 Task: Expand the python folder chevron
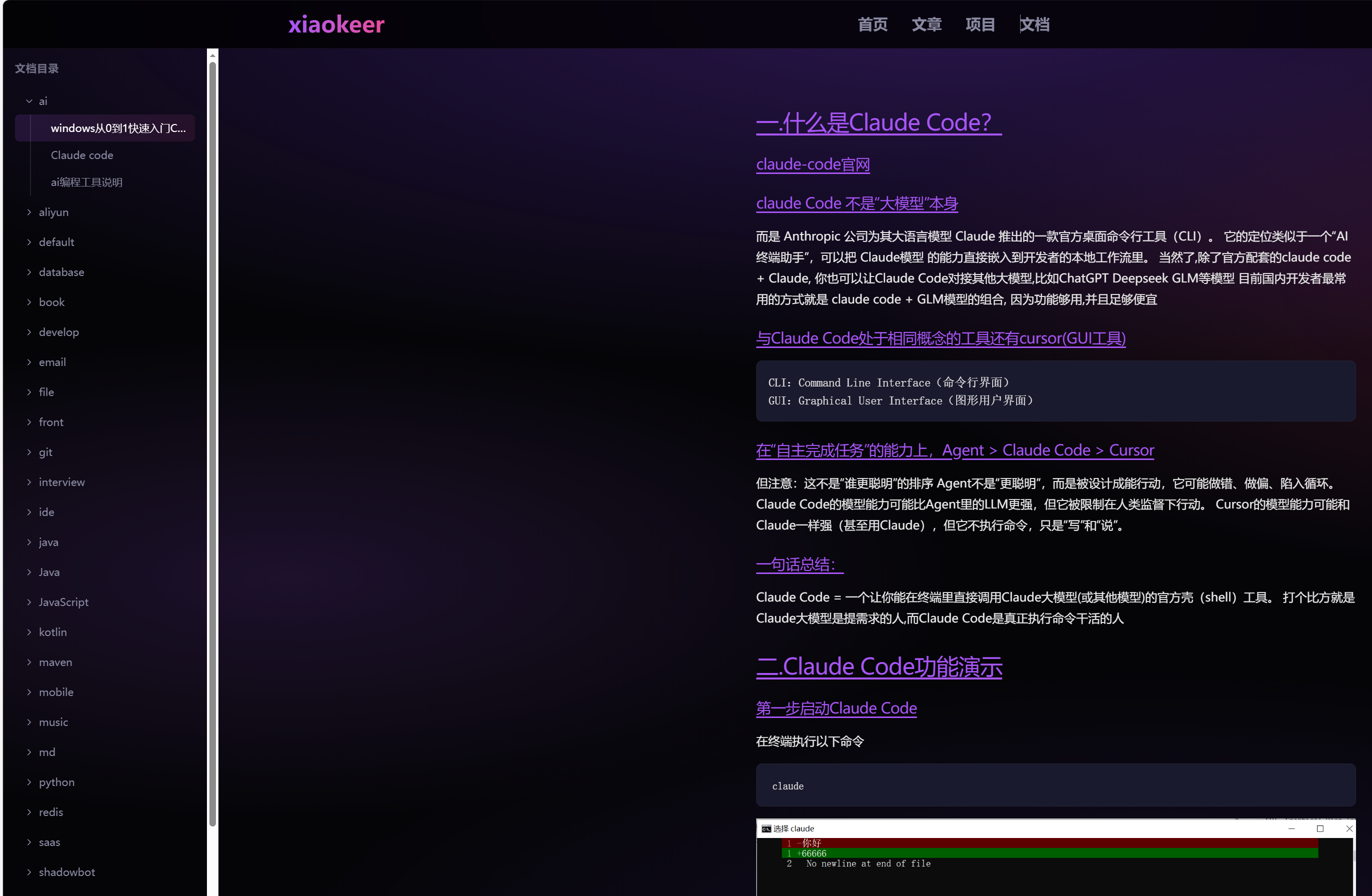pyautogui.click(x=29, y=782)
